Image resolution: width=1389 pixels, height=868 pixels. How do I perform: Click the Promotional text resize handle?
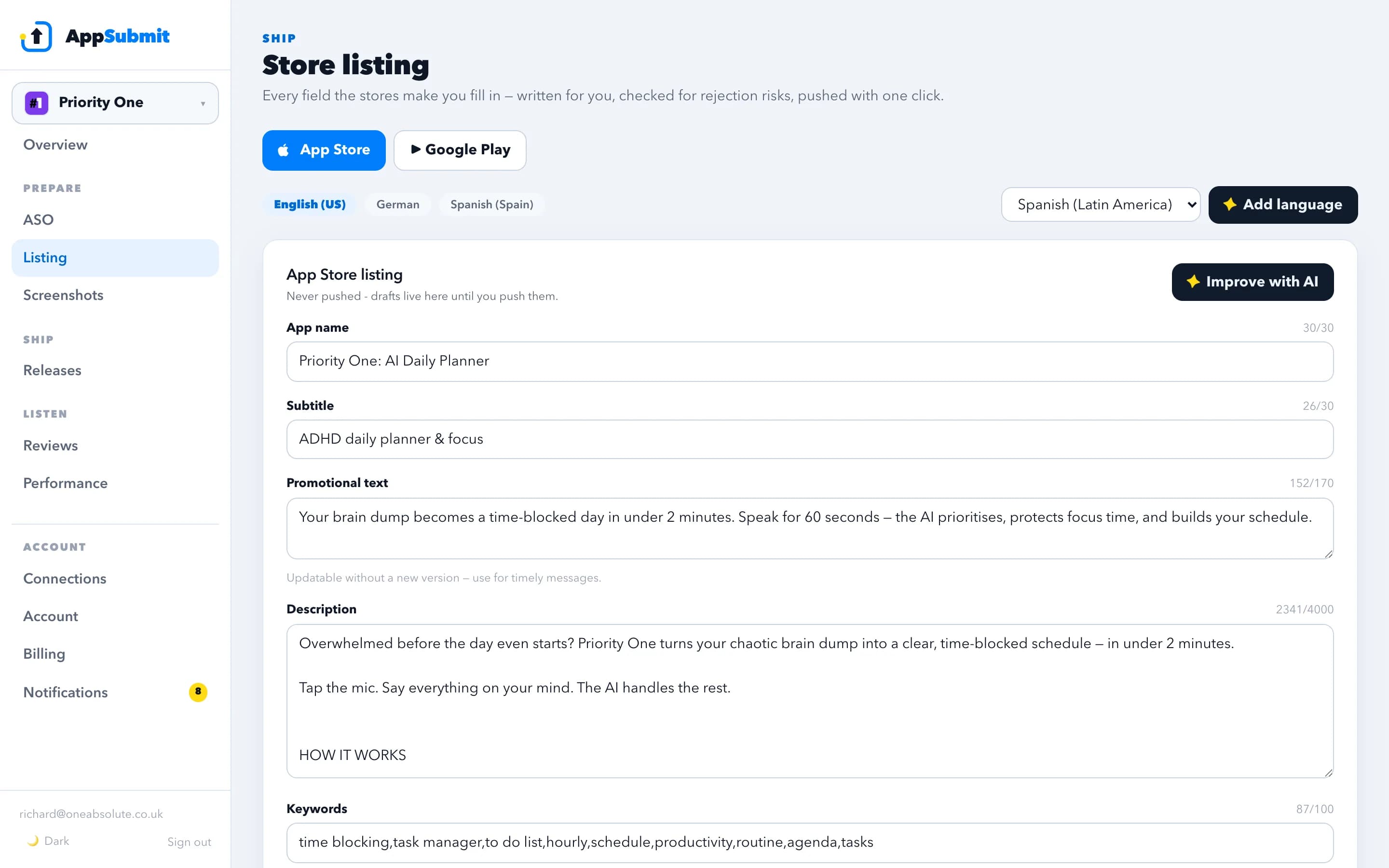[x=1328, y=554]
